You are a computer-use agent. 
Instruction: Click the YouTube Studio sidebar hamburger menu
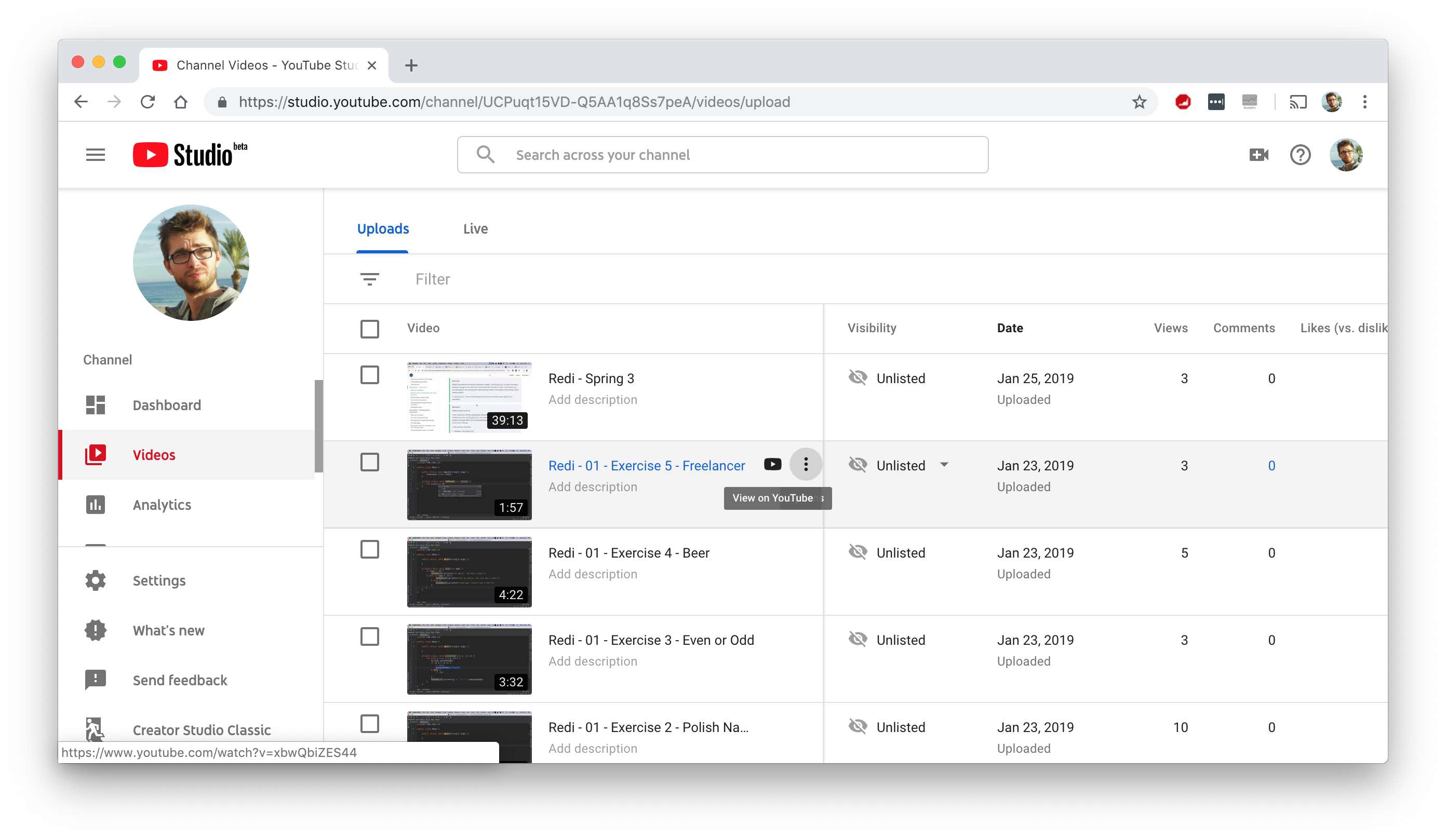point(95,154)
